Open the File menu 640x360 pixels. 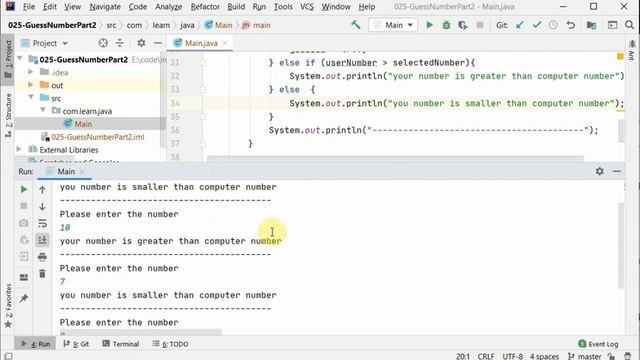click(x=29, y=7)
